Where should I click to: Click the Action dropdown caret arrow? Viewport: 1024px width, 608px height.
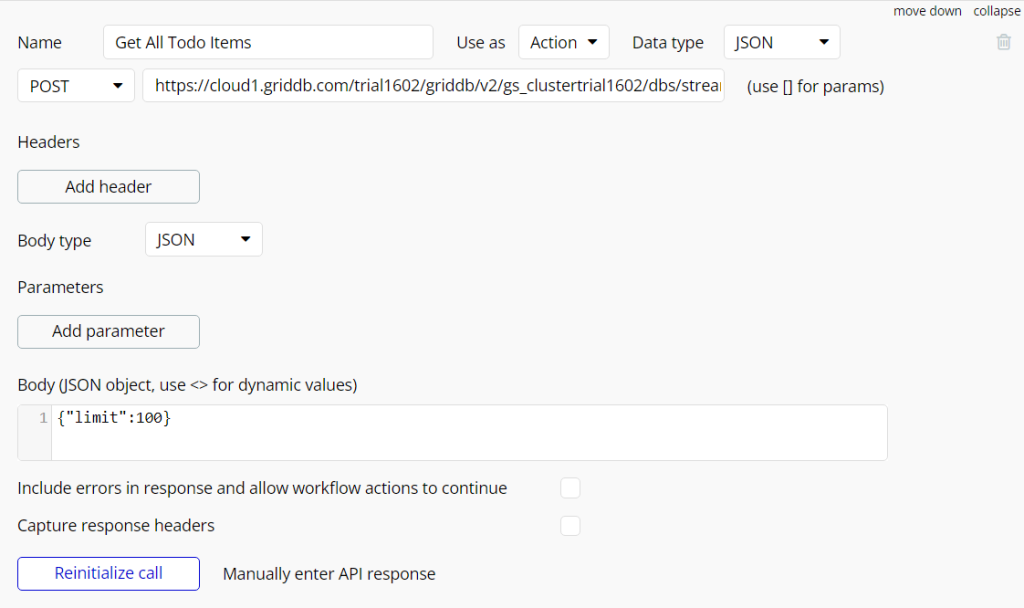pyautogui.click(x=592, y=42)
